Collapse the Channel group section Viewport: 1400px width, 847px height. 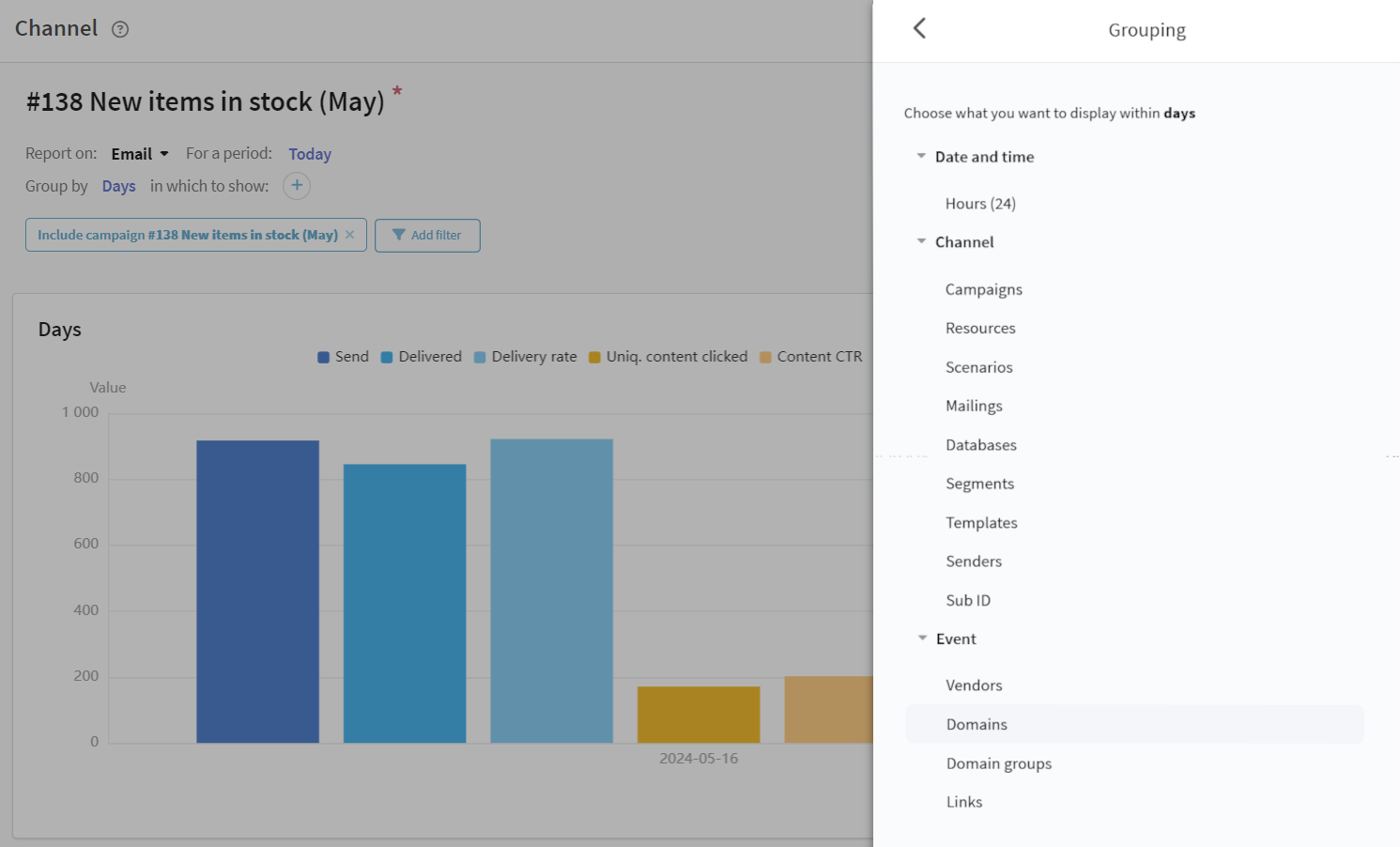click(x=921, y=242)
